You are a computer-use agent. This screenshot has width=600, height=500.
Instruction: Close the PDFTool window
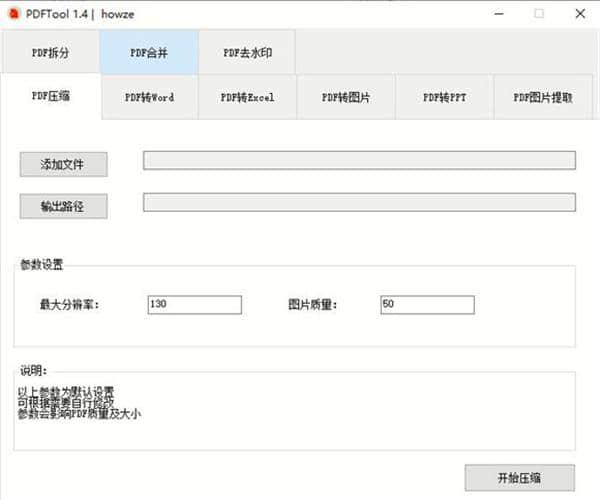click(581, 13)
